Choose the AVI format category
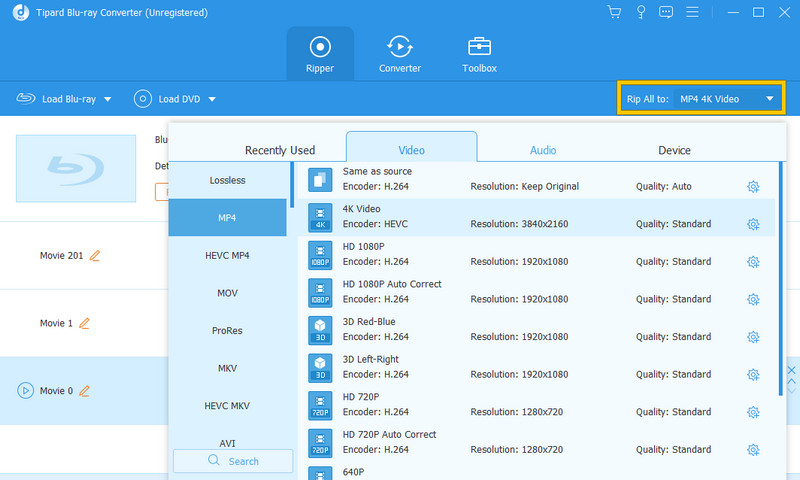This screenshot has width=800, height=480. pos(228,443)
